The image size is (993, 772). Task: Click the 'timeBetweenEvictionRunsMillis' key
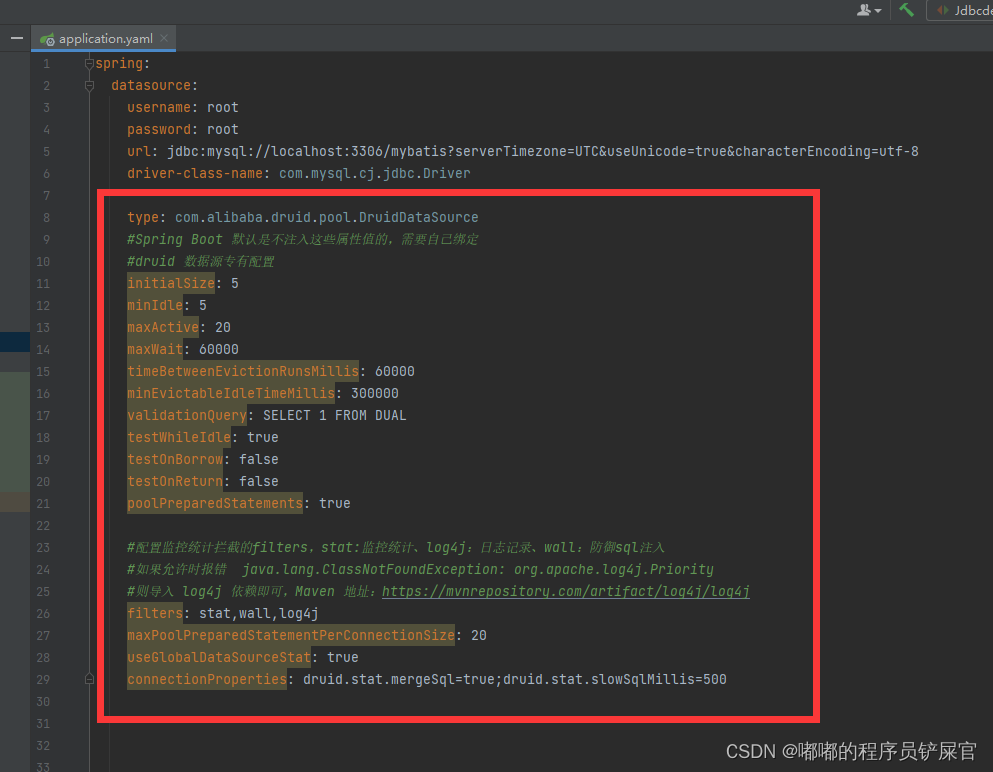click(x=243, y=371)
